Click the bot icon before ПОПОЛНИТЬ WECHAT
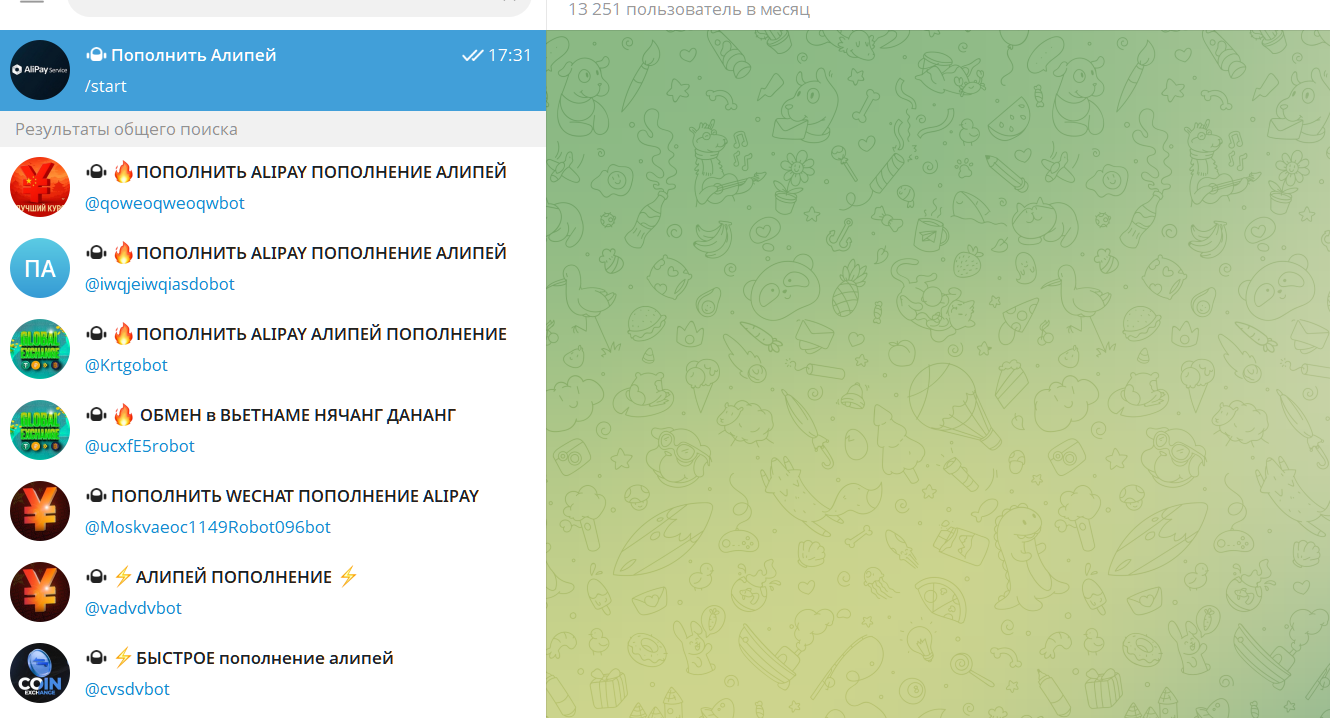The width and height of the screenshot is (1330, 718). click(96, 496)
